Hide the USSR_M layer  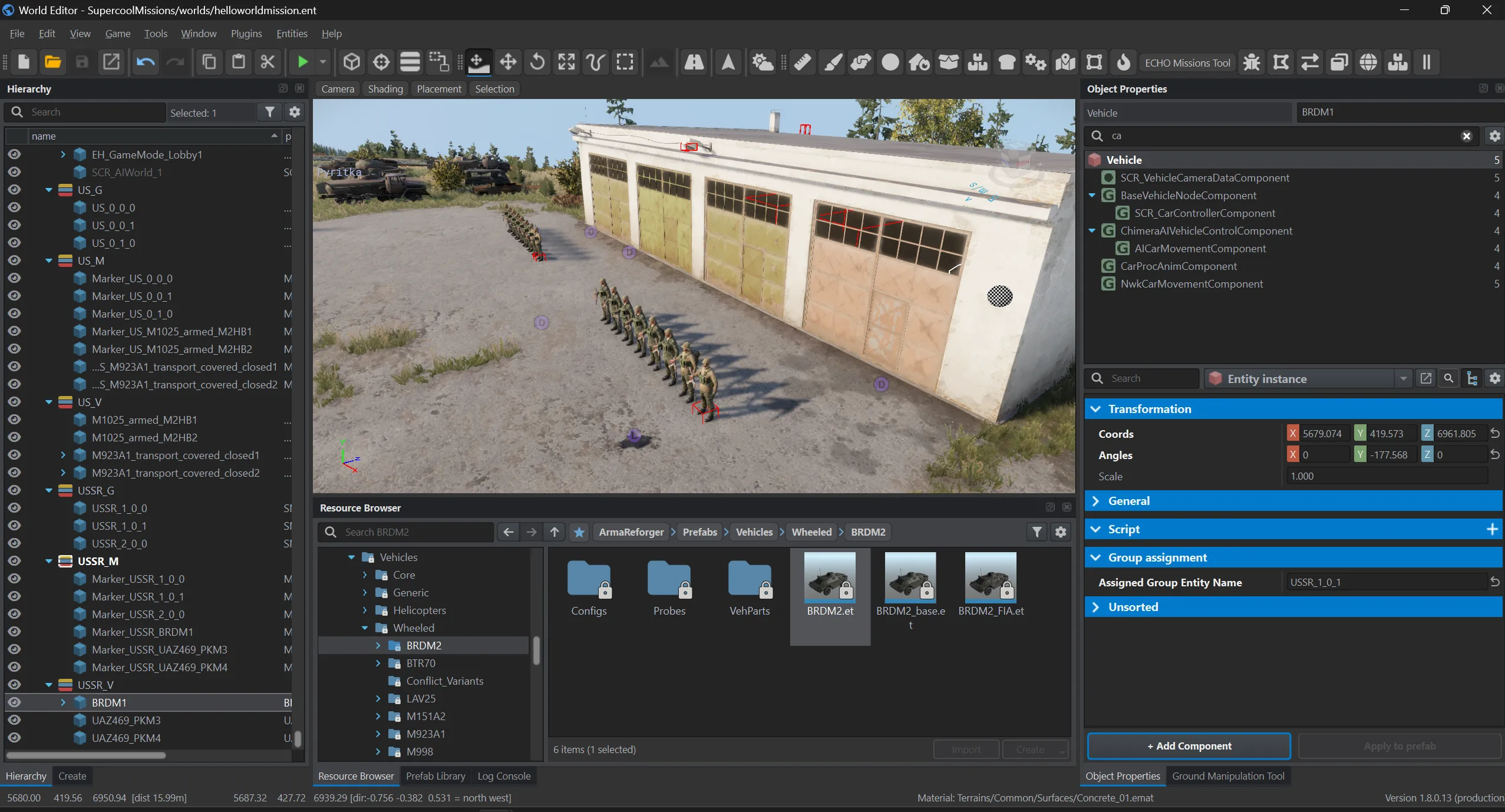coord(14,561)
